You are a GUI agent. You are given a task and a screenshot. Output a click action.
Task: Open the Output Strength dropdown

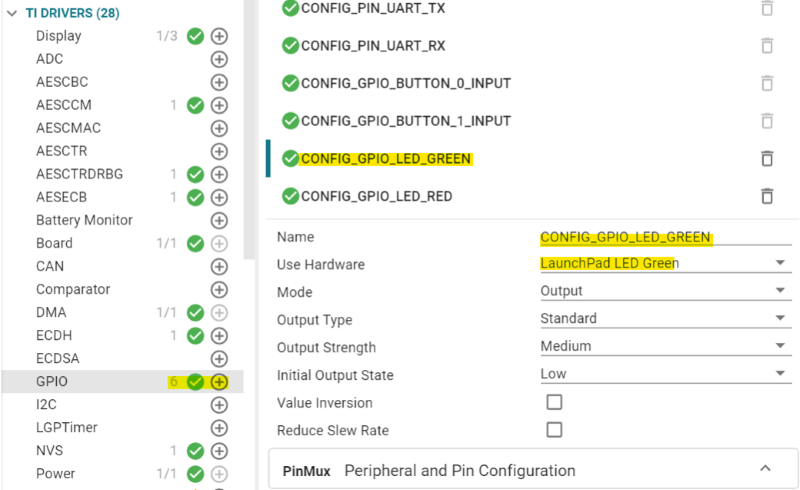[662, 346]
